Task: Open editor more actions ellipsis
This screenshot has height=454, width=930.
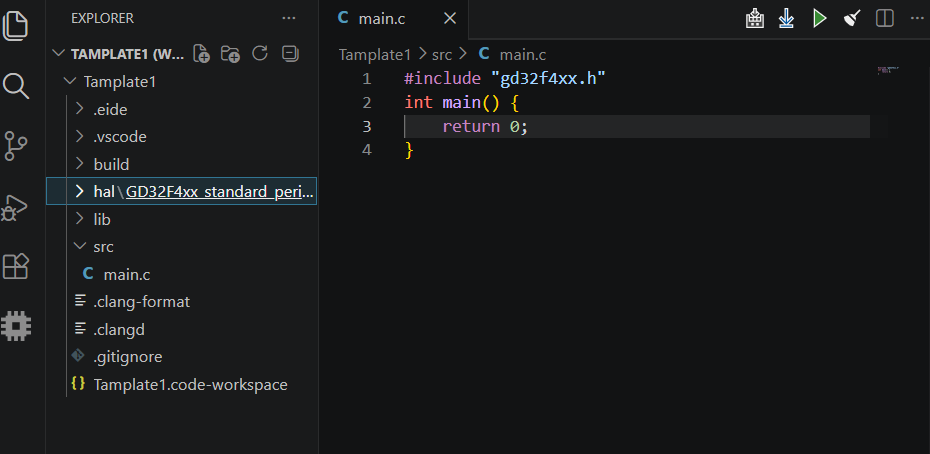Action: click(x=917, y=18)
